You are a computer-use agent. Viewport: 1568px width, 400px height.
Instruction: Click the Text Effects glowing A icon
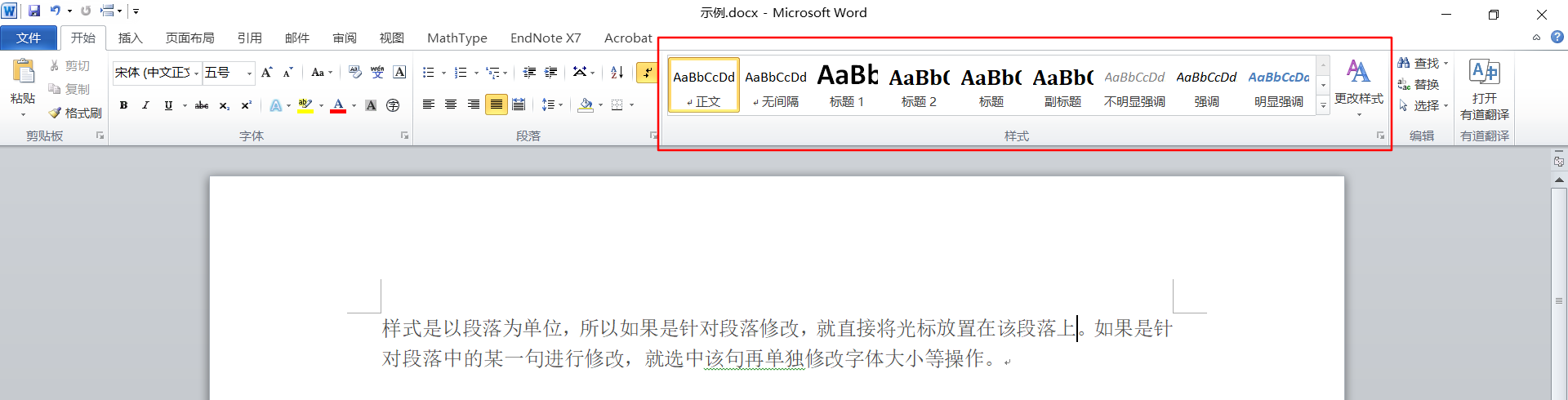275,105
